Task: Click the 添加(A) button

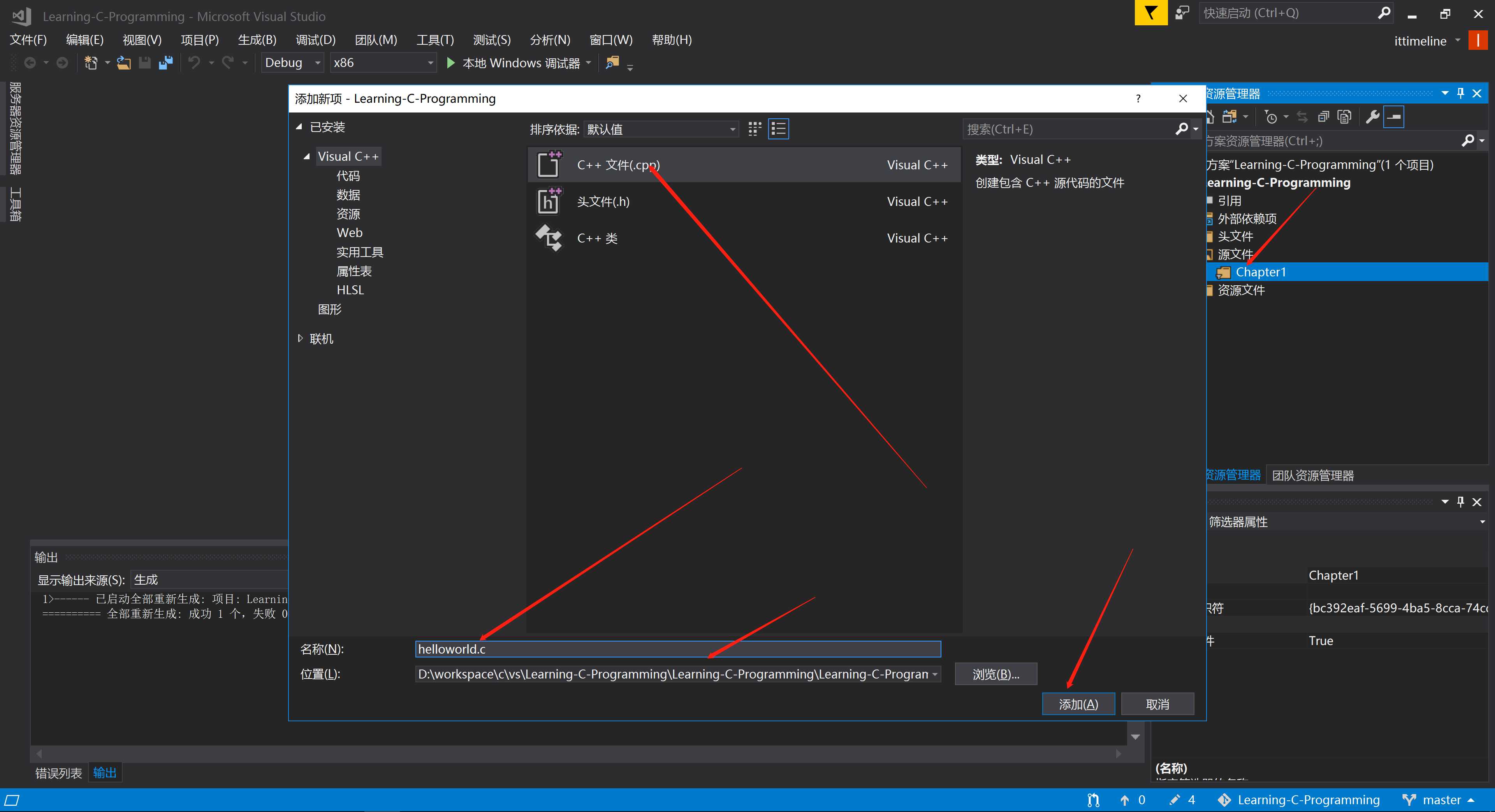Action: click(1078, 703)
